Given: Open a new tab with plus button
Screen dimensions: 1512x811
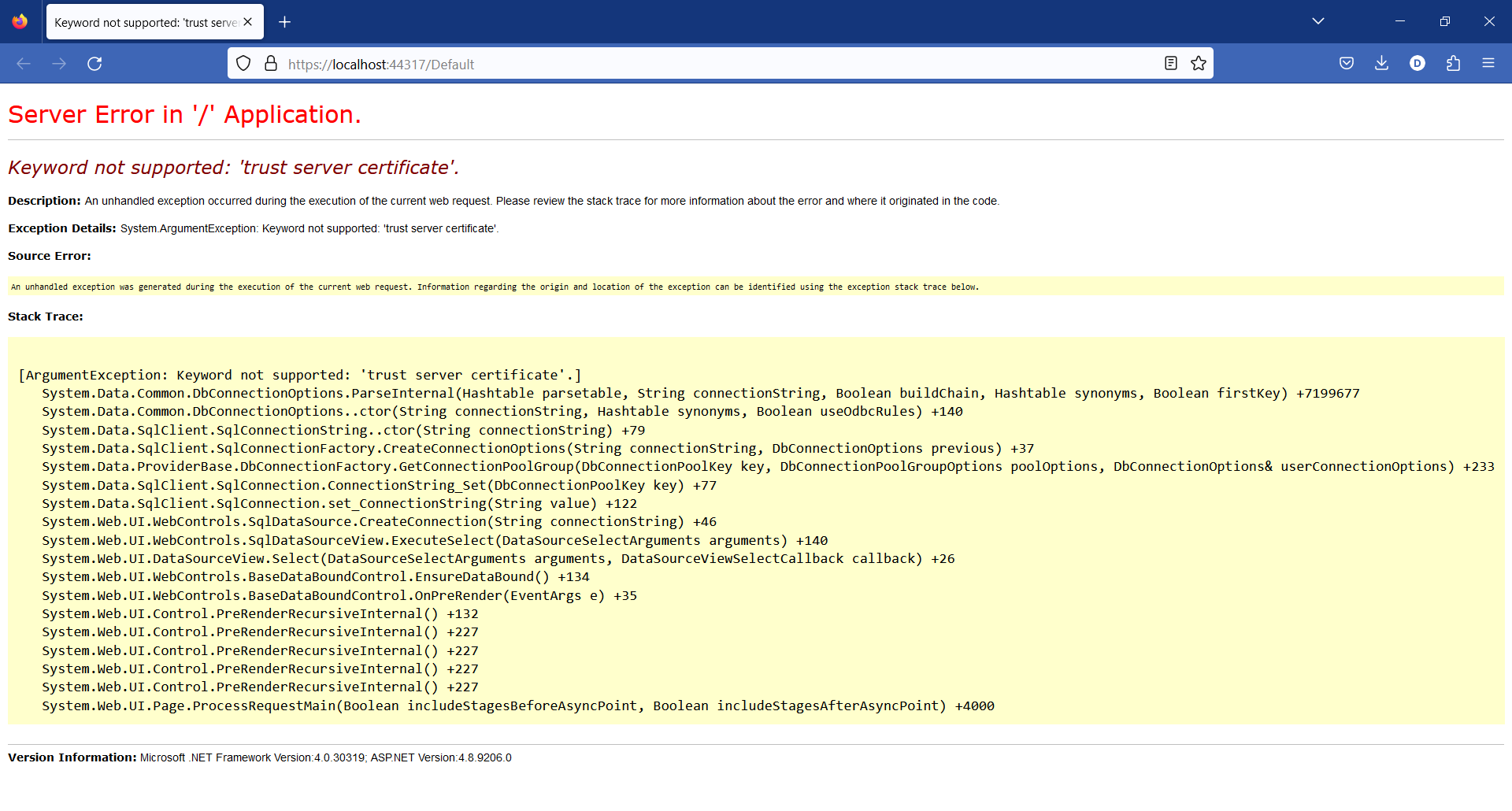Looking at the screenshot, I should [x=285, y=22].
